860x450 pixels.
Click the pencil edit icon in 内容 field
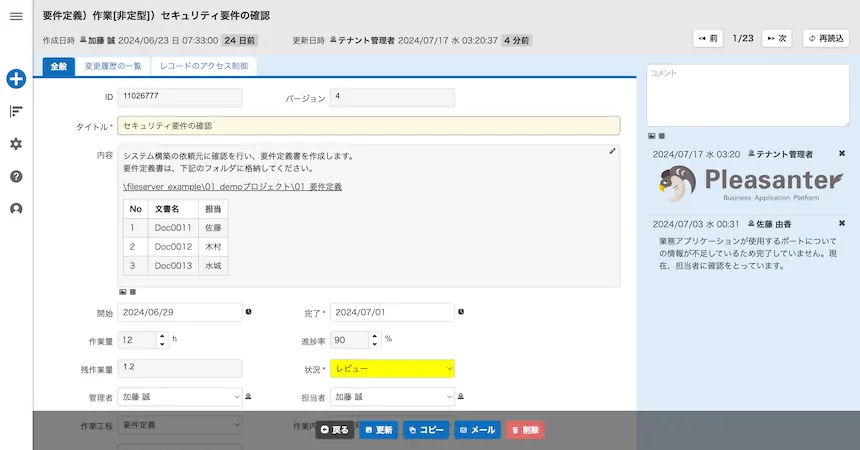612,151
